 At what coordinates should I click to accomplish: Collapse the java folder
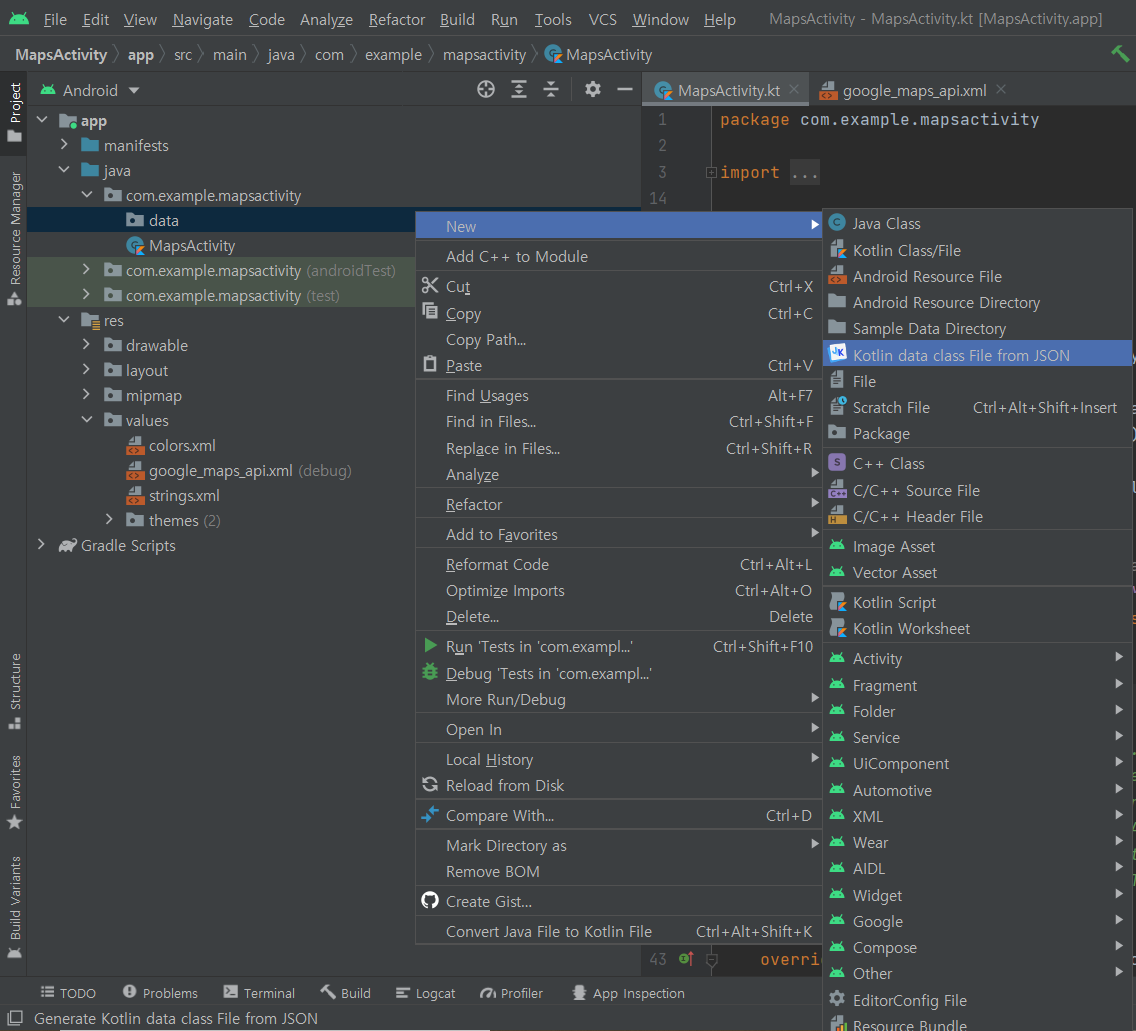pos(64,170)
